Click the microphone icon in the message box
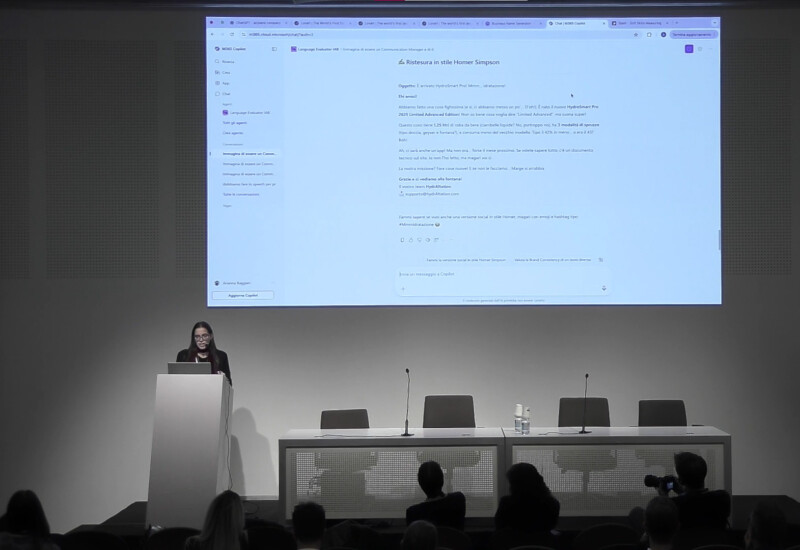The height and width of the screenshot is (550, 800). pos(604,288)
